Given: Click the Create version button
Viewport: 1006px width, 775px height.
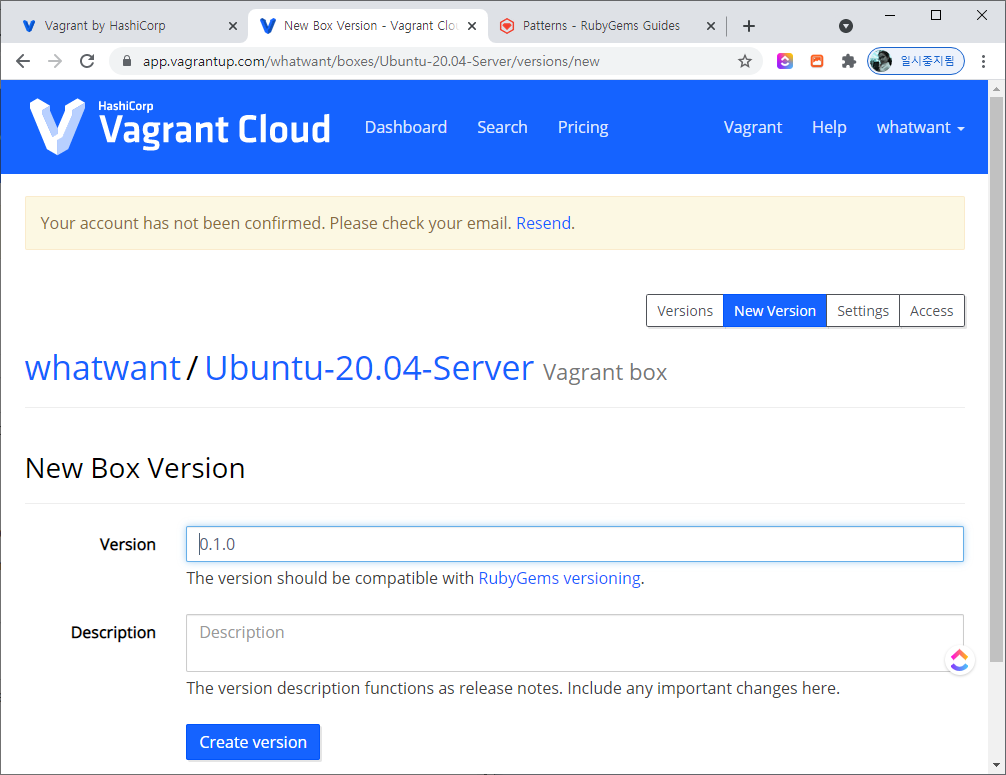Looking at the screenshot, I should pyautogui.click(x=253, y=742).
